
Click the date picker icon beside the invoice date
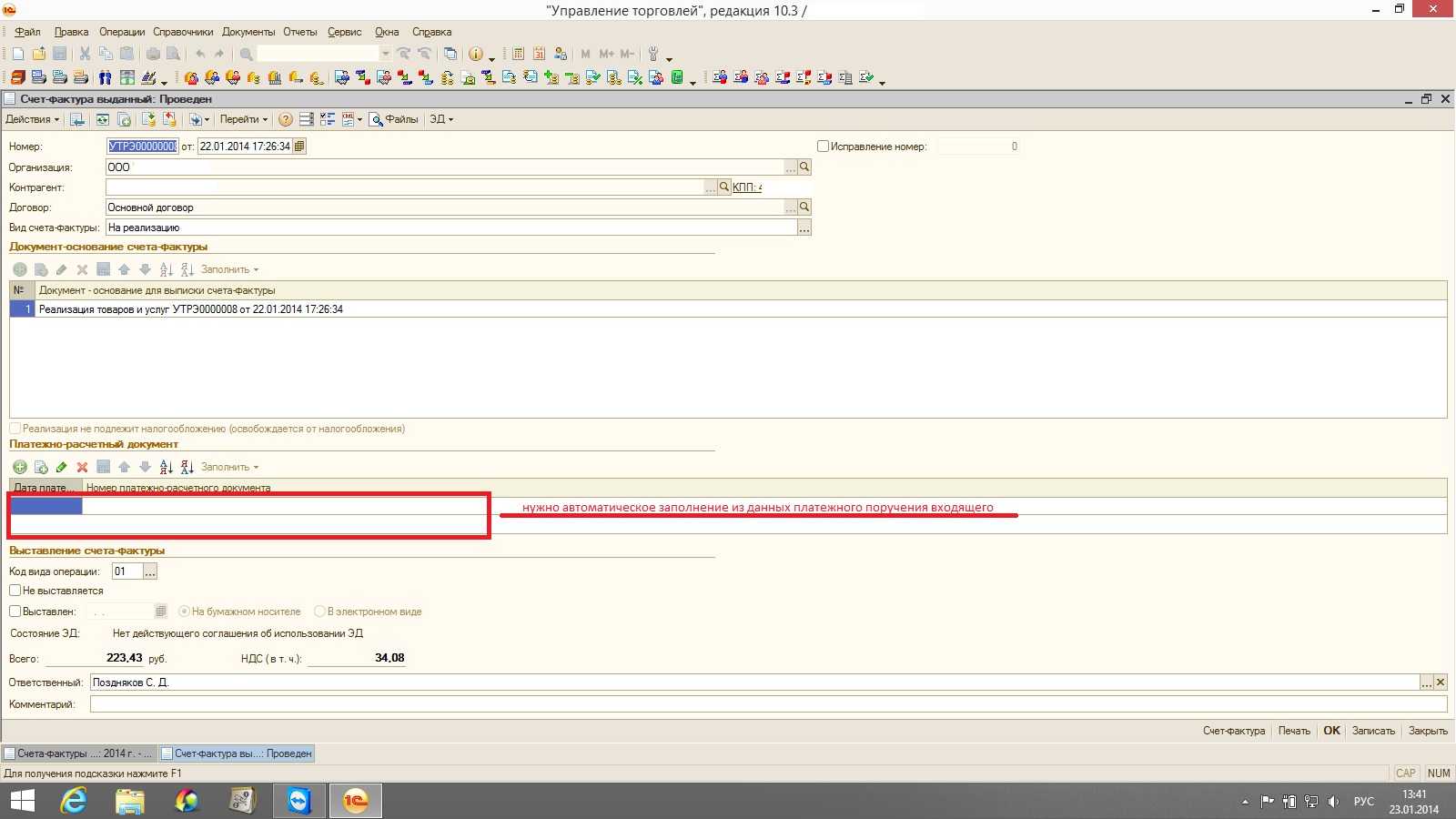coord(299,147)
